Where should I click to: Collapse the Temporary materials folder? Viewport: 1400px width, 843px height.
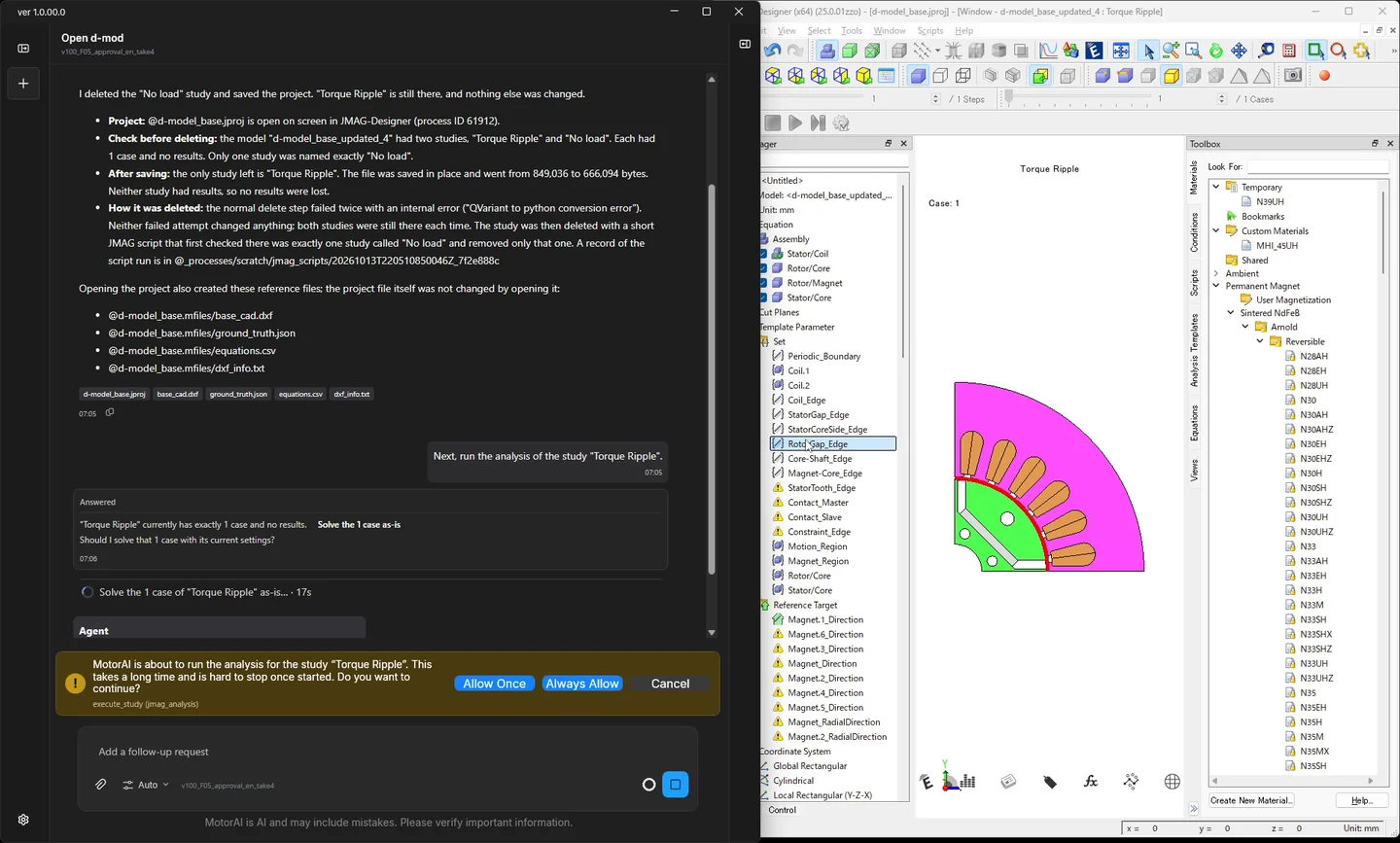1216,187
